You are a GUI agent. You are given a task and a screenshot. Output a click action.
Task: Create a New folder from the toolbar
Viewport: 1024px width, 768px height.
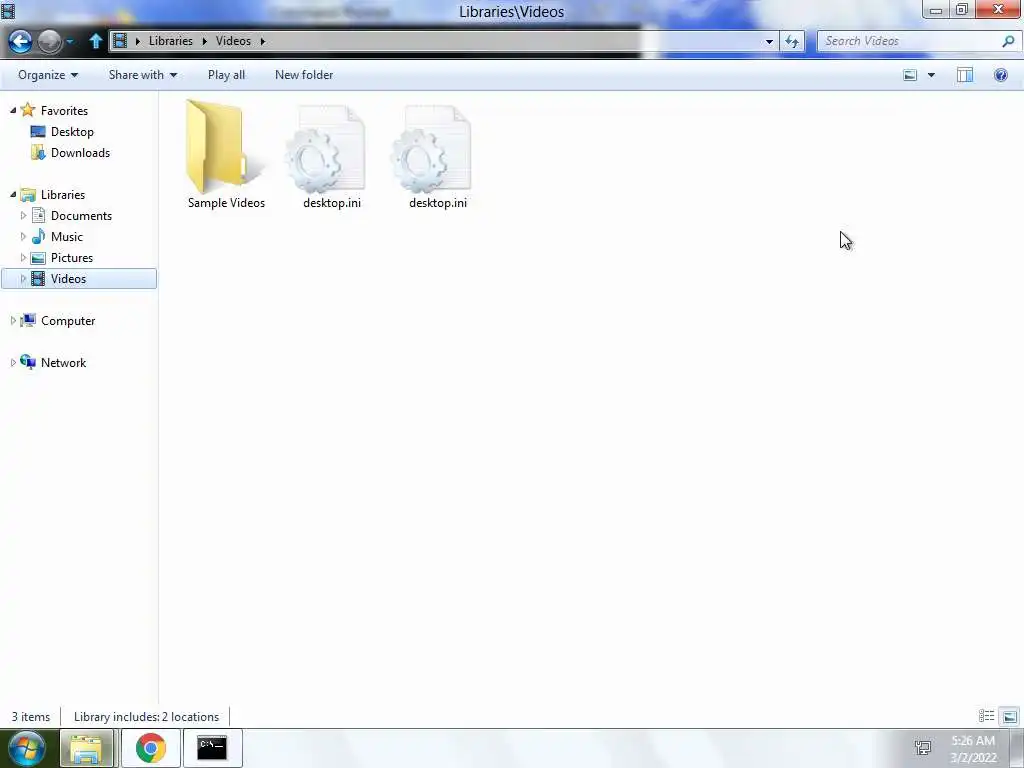point(304,75)
